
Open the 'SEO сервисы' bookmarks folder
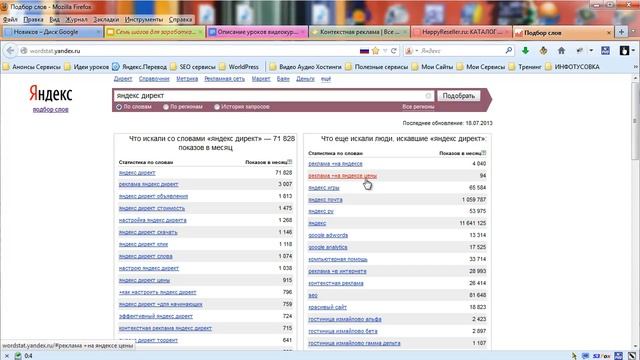193,67
